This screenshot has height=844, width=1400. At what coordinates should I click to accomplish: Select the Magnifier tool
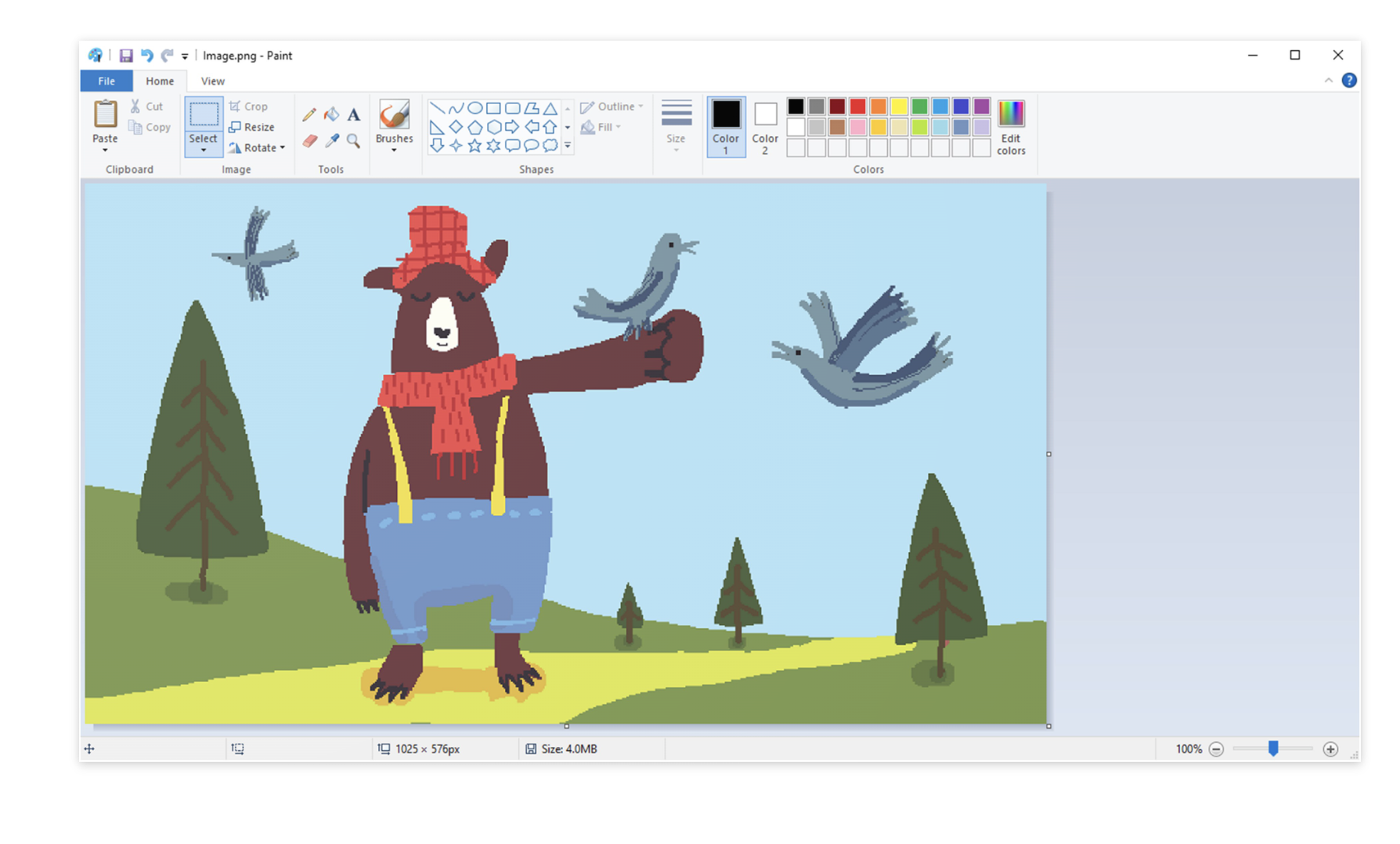click(x=353, y=142)
